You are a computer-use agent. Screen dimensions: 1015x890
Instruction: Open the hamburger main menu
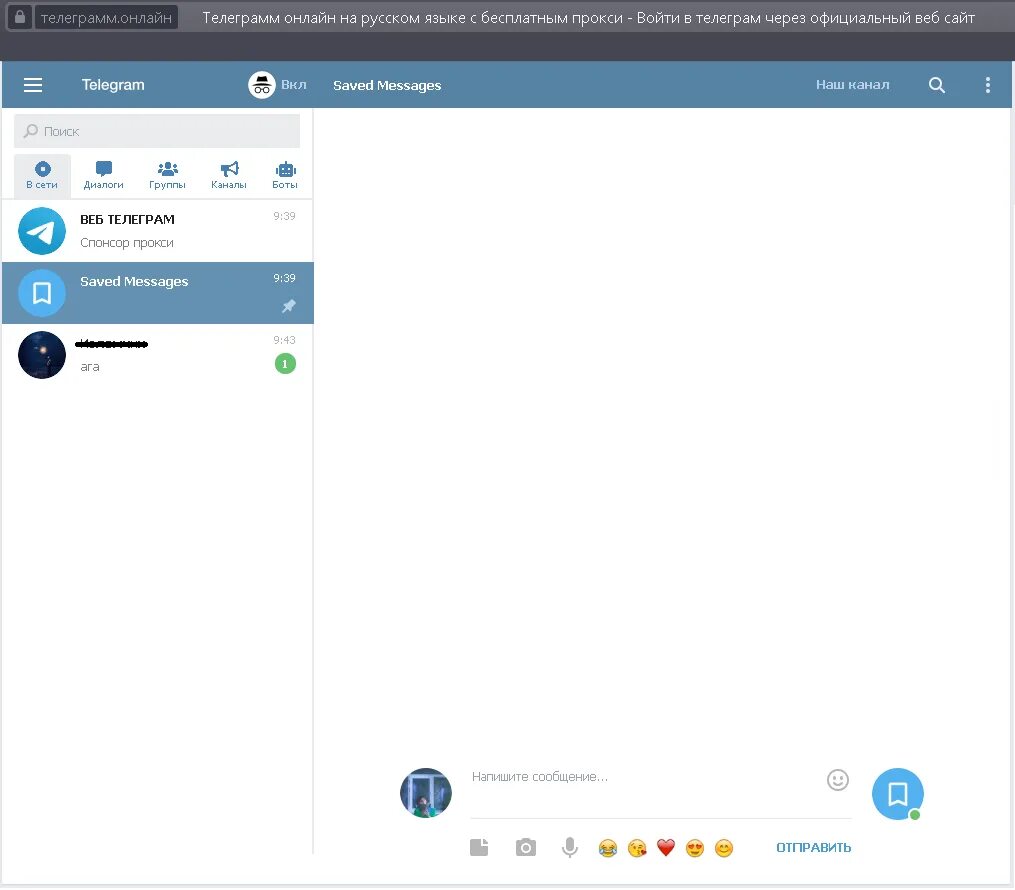33,85
